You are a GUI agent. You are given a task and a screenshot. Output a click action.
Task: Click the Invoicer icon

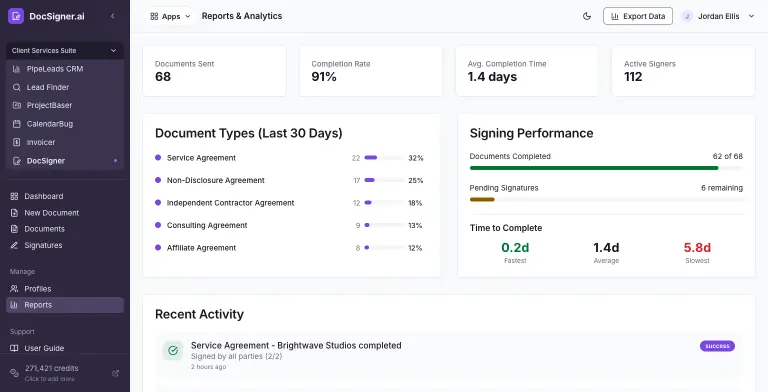[16, 142]
